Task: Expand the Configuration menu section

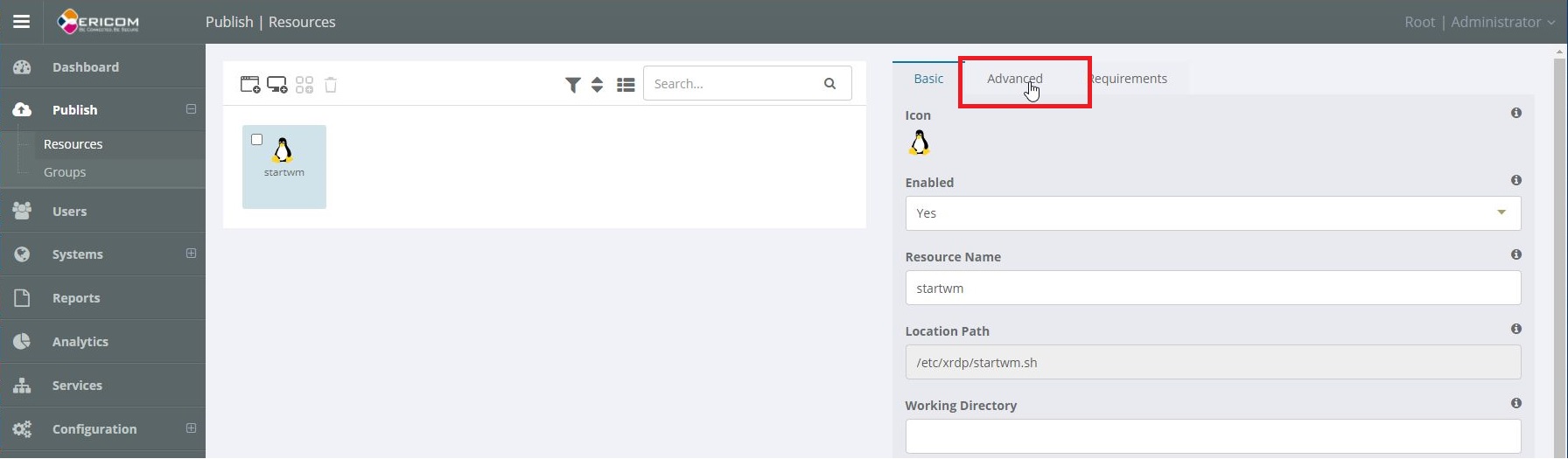Action: (x=191, y=428)
